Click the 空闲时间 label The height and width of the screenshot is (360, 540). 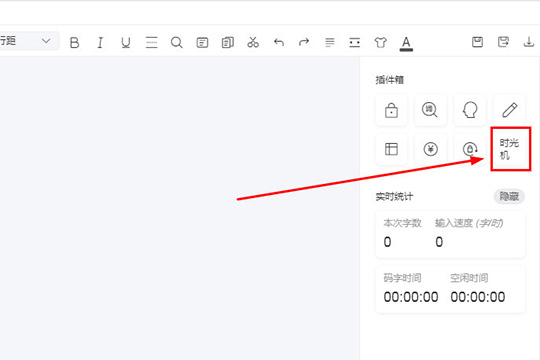469,278
